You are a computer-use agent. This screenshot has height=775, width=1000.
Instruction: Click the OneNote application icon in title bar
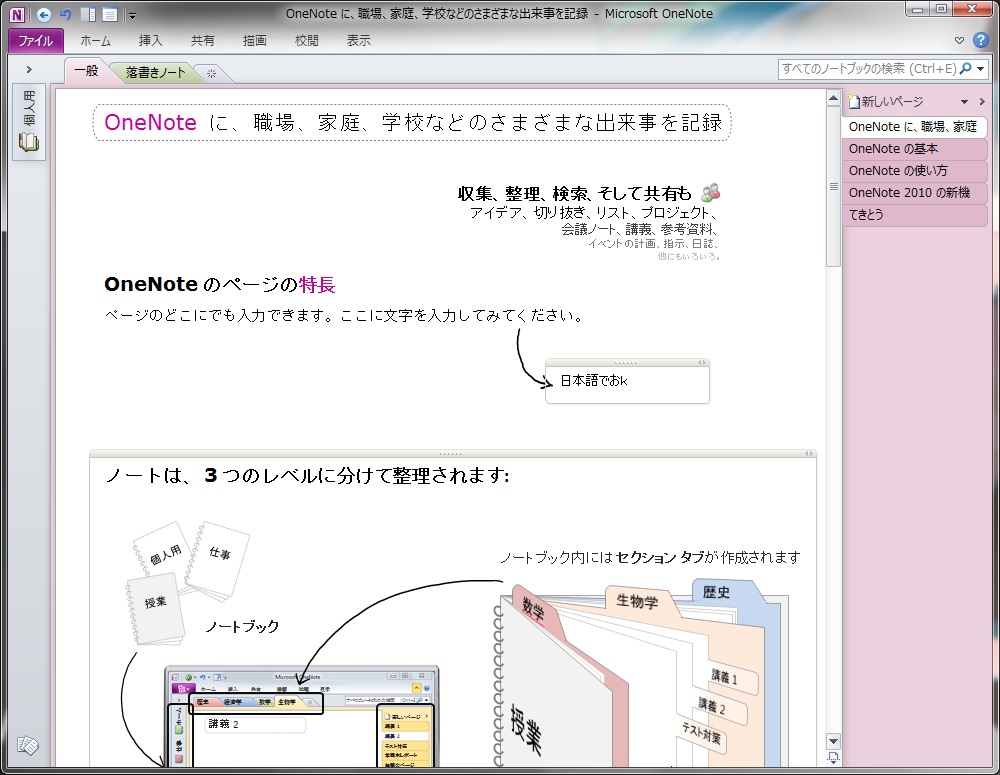(17, 15)
